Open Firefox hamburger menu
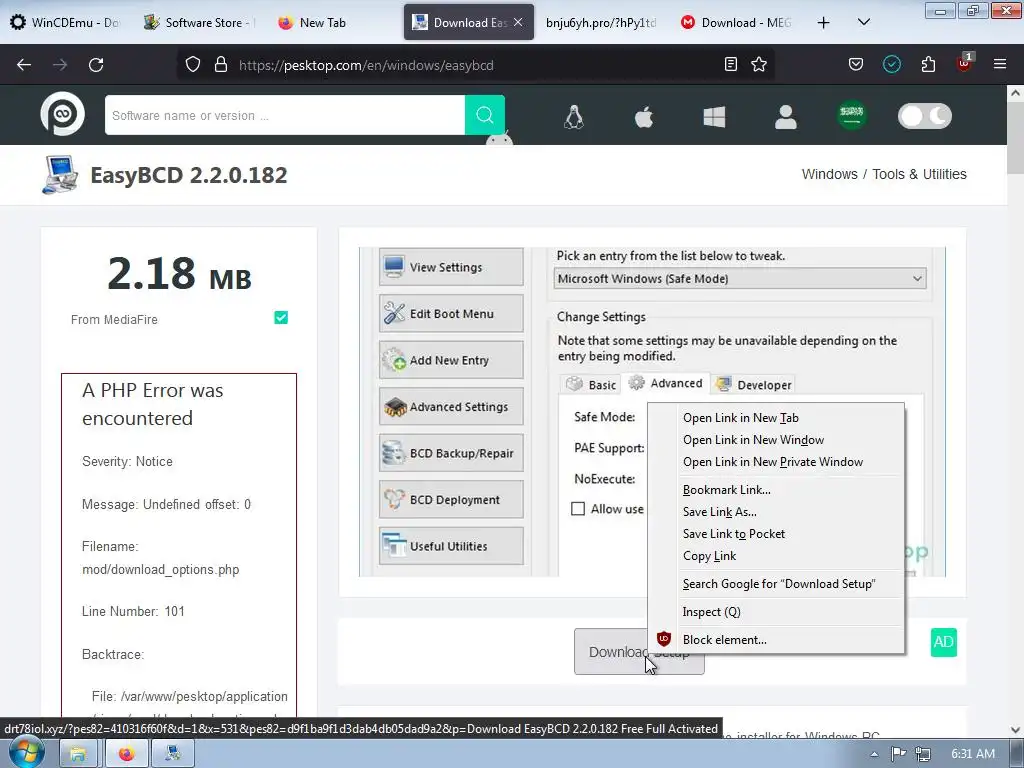1024x768 pixels. 1000,64
